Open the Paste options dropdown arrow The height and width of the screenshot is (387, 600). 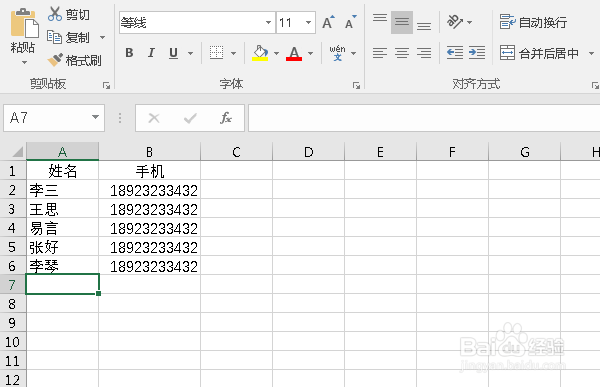tap(24, 62)
